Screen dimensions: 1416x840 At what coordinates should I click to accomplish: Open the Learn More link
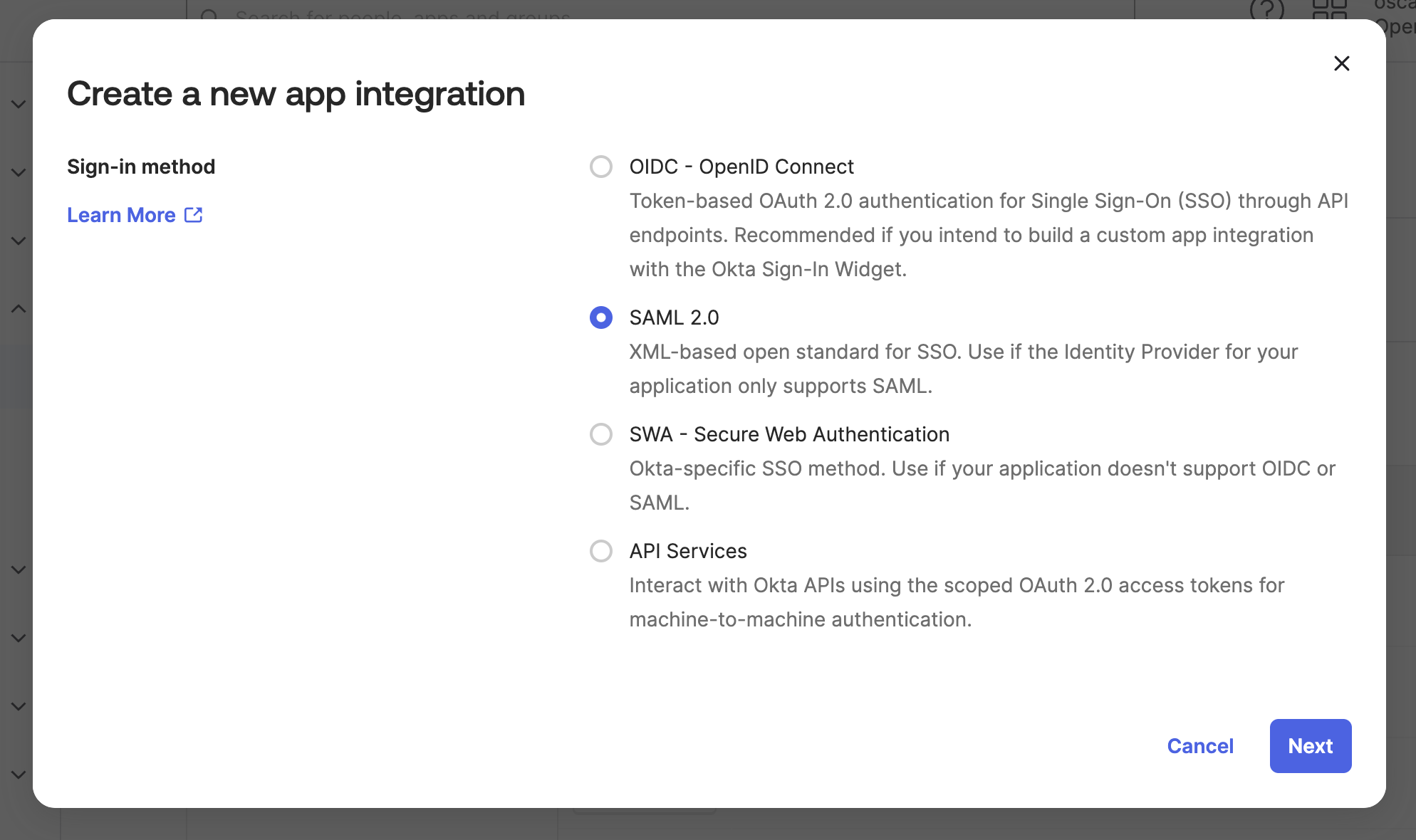(135, 215)
